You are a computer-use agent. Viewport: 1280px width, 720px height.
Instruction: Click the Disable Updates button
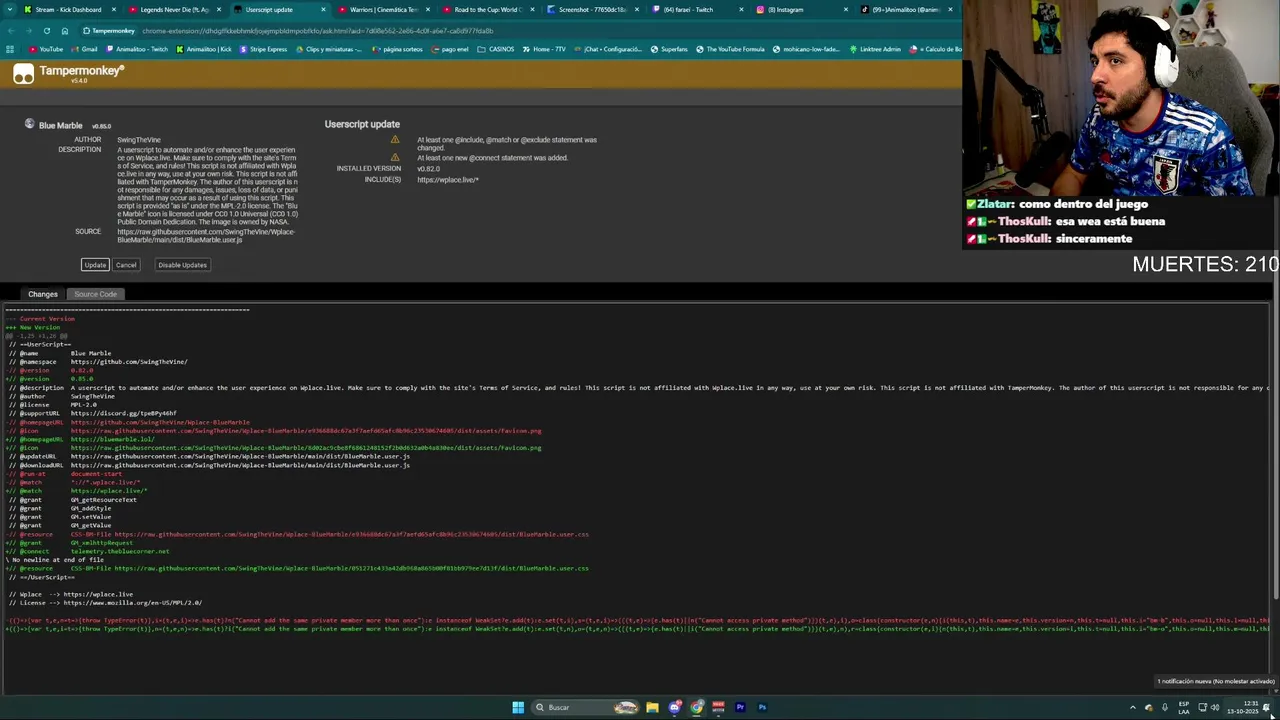pos(182,265)
